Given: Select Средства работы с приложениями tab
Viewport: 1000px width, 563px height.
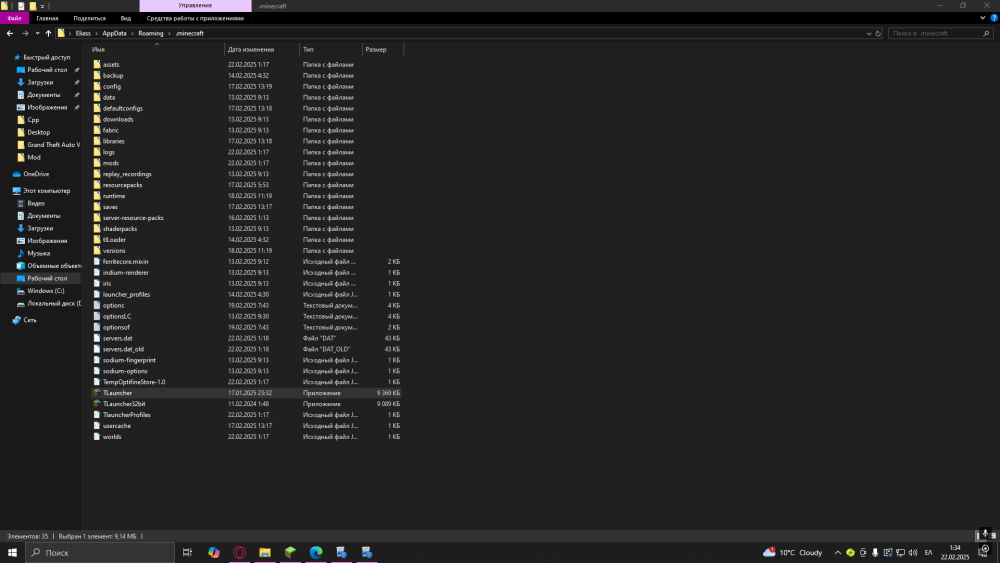Looking at the screenshot, I should 195,18.
